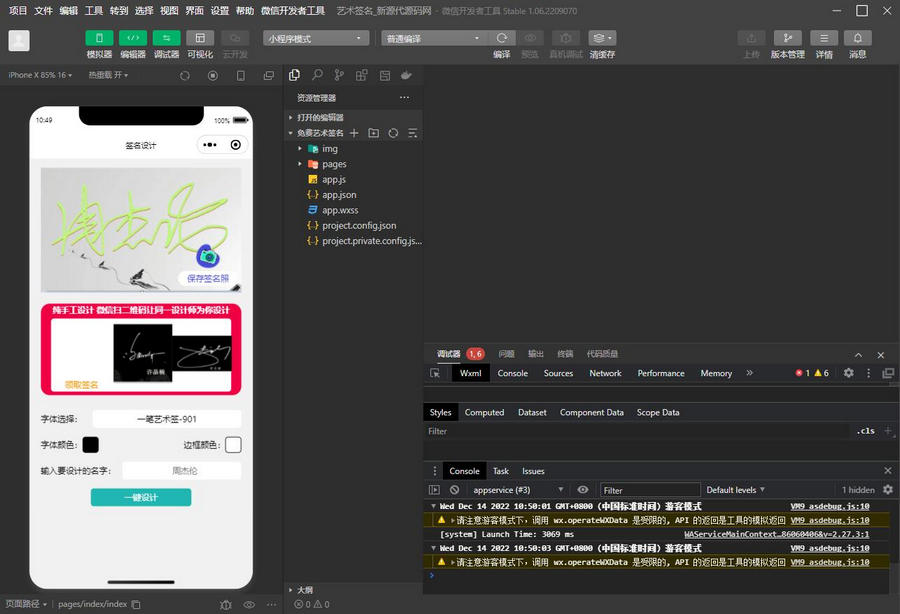
Task: Open the 详情 details icon
Action: point(824,38)
